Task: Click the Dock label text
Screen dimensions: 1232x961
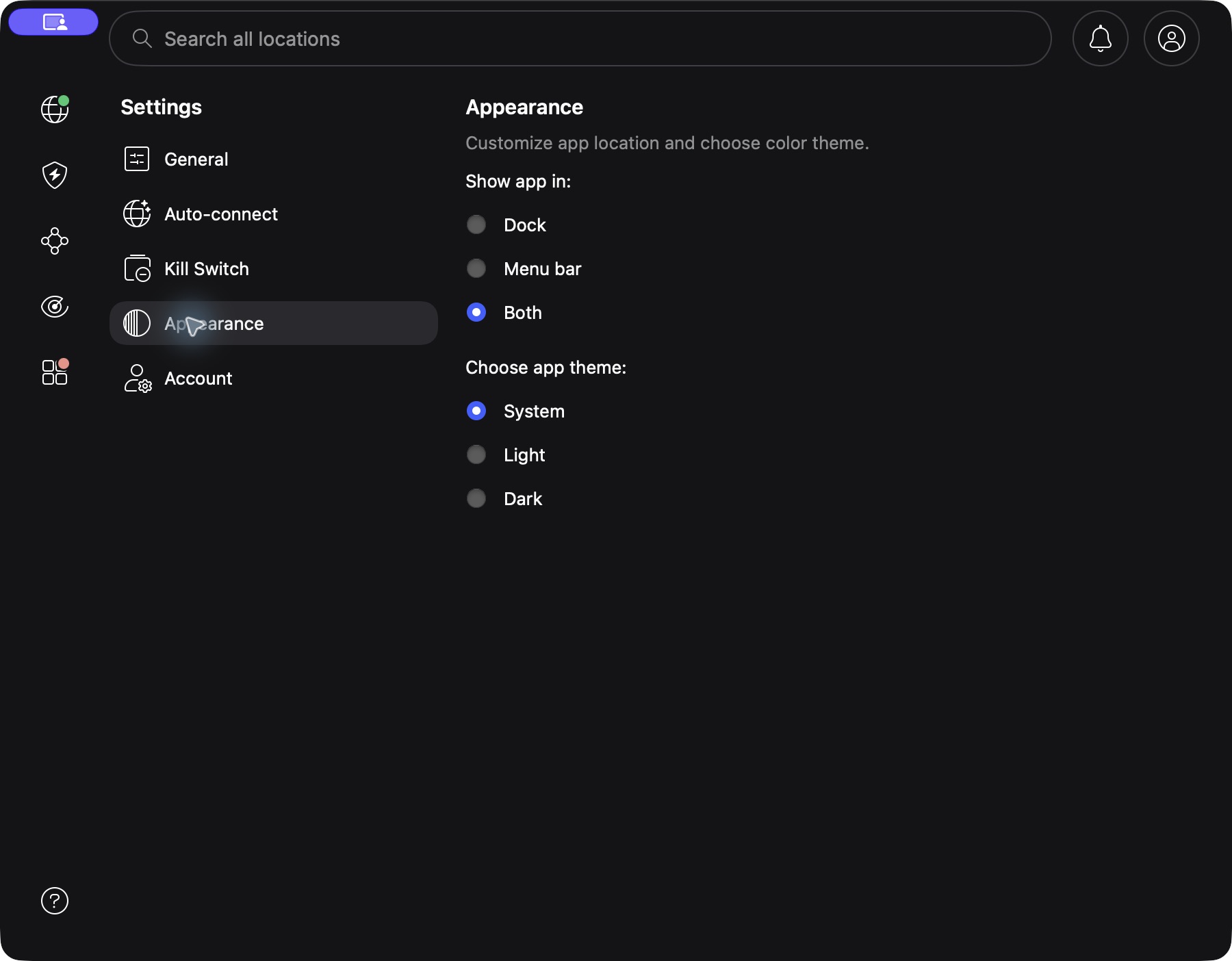Action: [525, 225]
